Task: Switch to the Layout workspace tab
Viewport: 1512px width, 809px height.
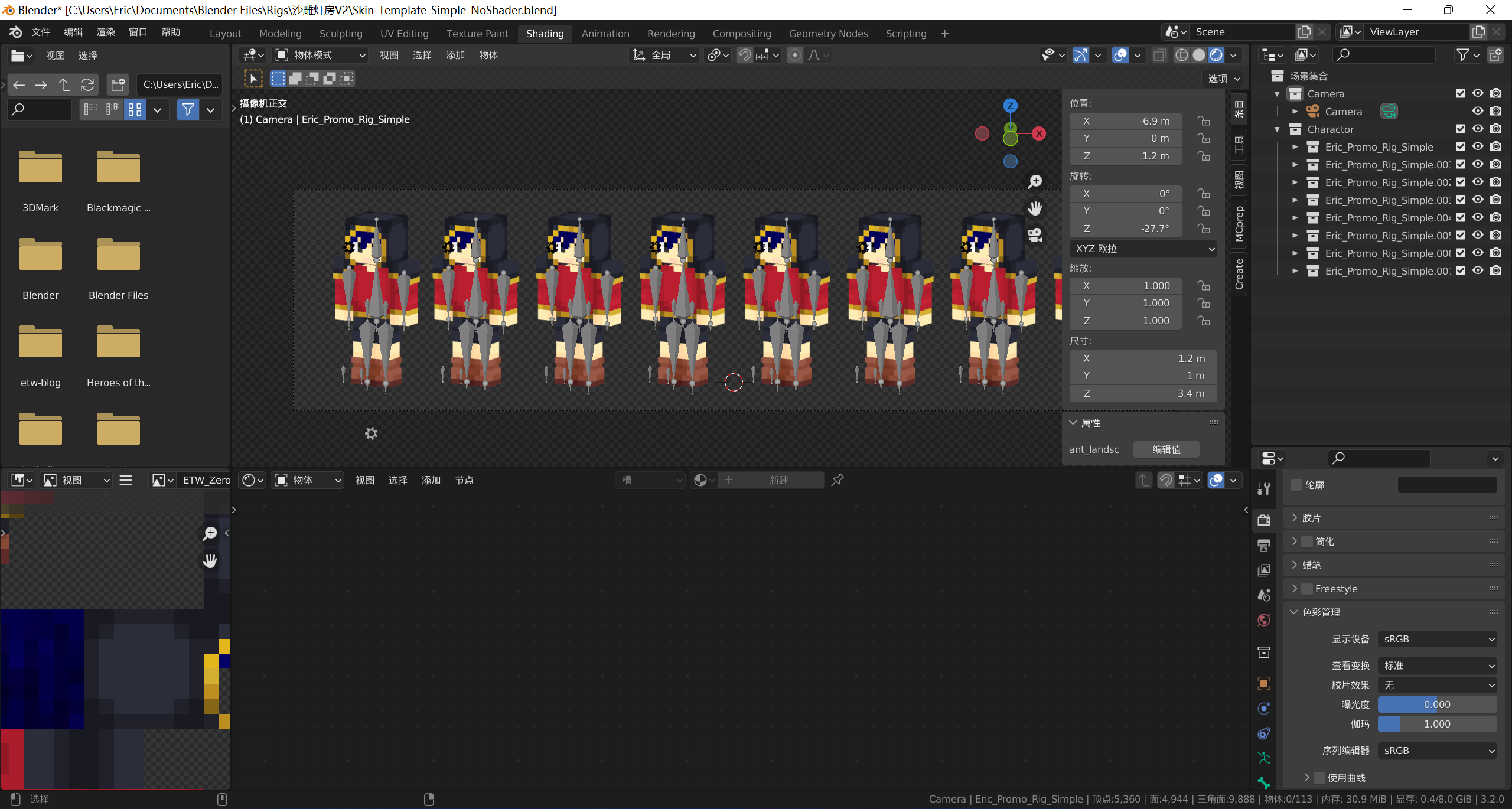Action: pyautogui.click(x=226, y=34)
